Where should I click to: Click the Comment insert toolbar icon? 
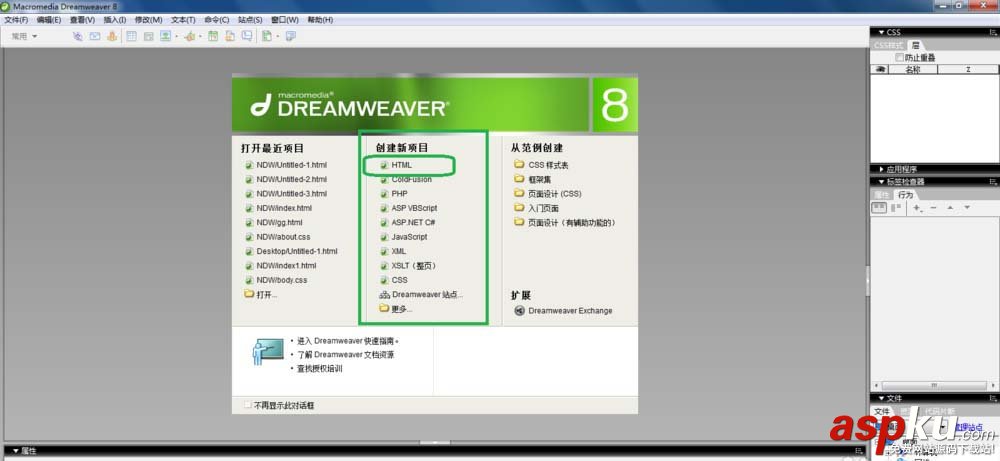(247, 36)
